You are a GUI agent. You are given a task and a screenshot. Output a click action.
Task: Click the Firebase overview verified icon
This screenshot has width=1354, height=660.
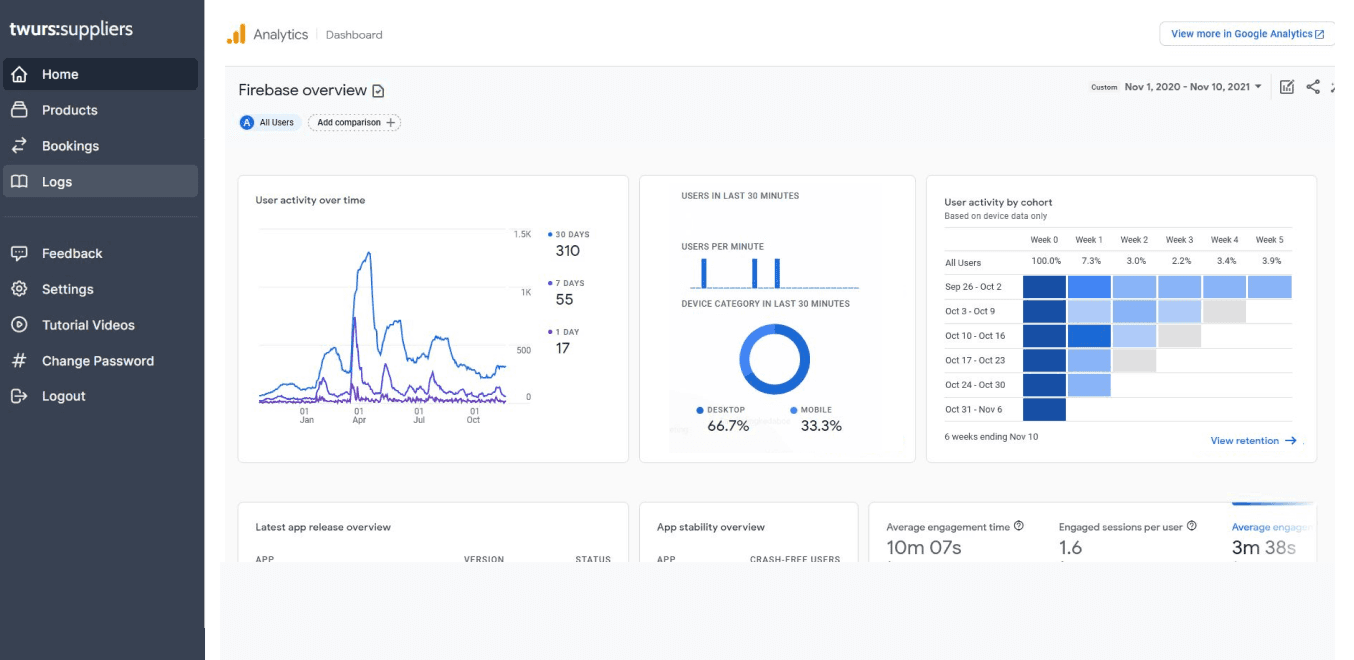tap(378, 91)
